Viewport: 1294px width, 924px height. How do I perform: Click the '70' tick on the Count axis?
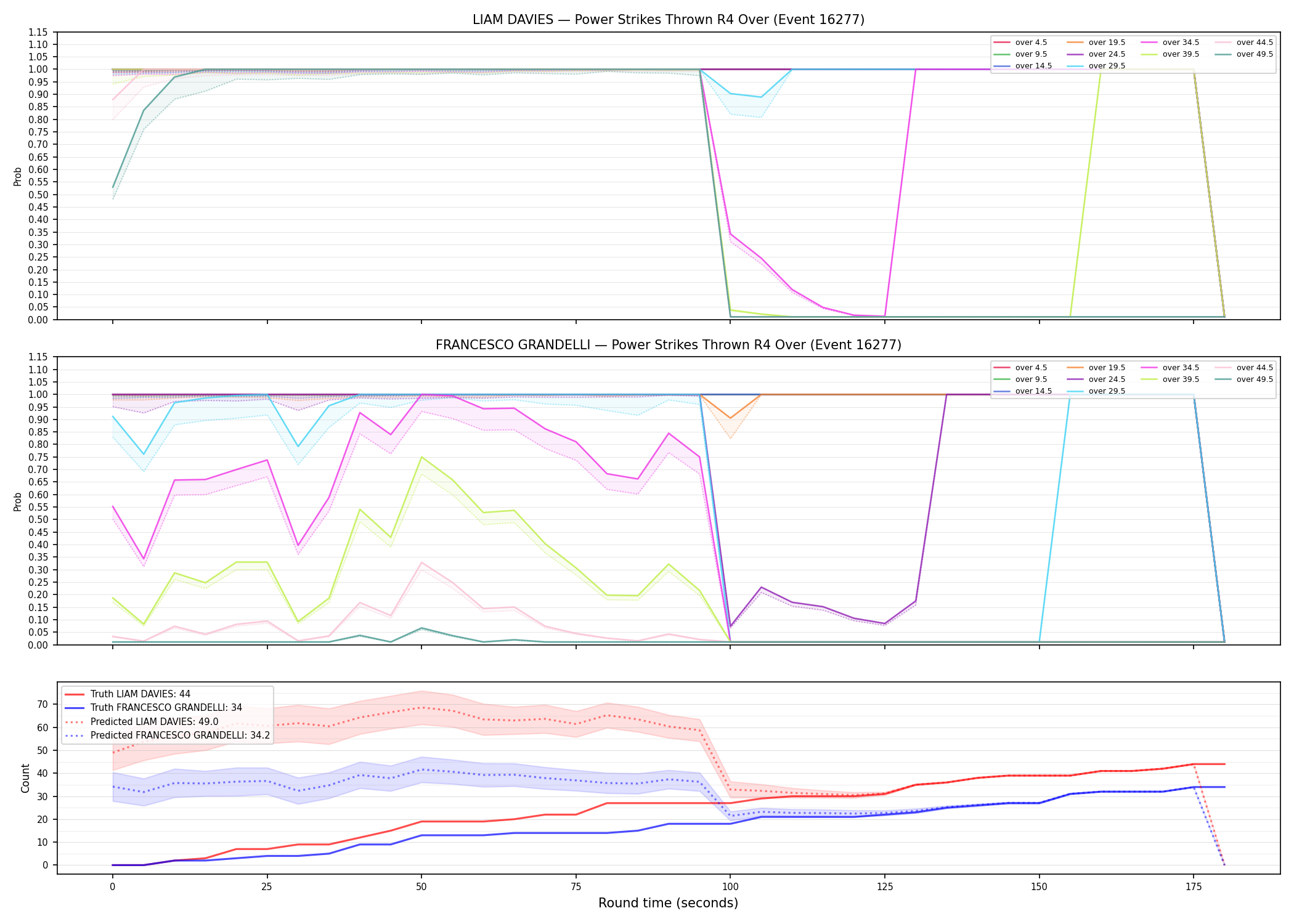pyautogui.click(x=43, y=705)
